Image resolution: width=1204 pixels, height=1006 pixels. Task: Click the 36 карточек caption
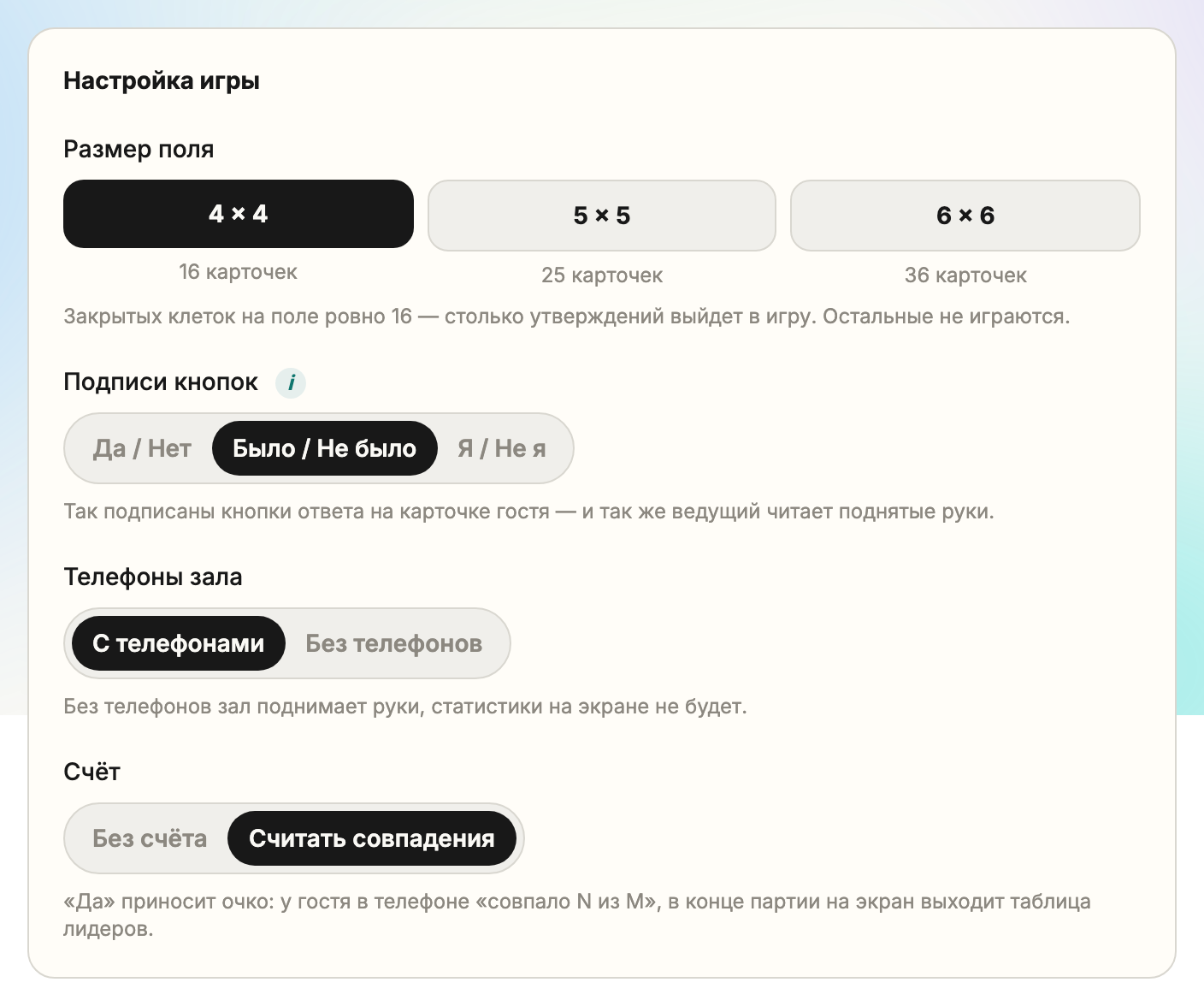(965, 275)
